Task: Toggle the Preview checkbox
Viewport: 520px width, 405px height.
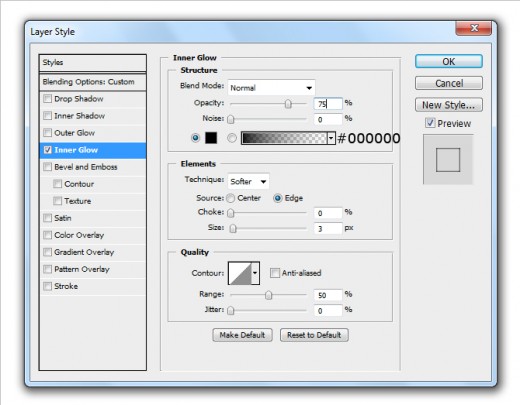Action: [430, 123]
